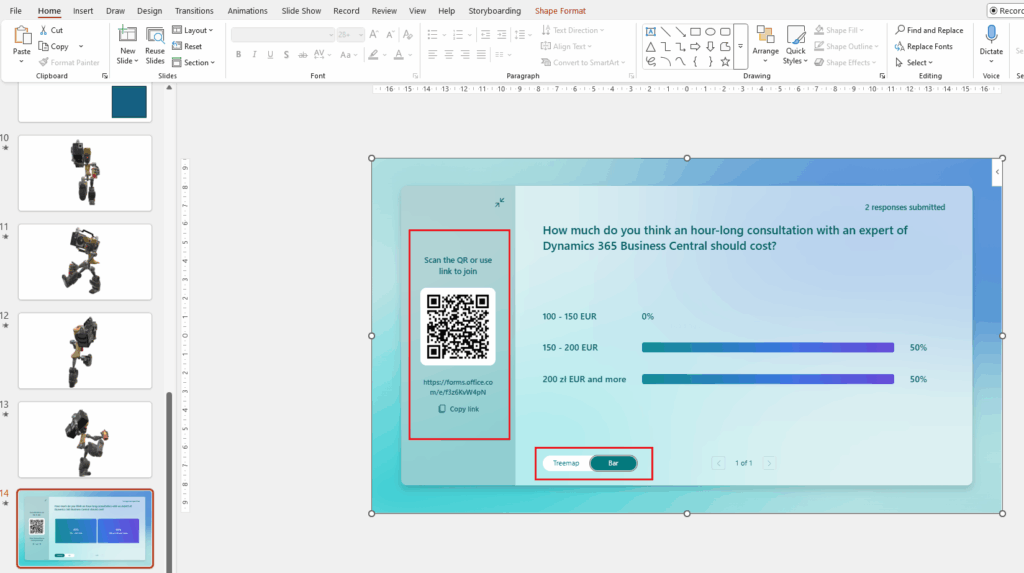Switch to the Shape Format tab
Image resolution: width=1024 pixels, height=573 pixels.
pyautogui.click(x=560, y=11)
